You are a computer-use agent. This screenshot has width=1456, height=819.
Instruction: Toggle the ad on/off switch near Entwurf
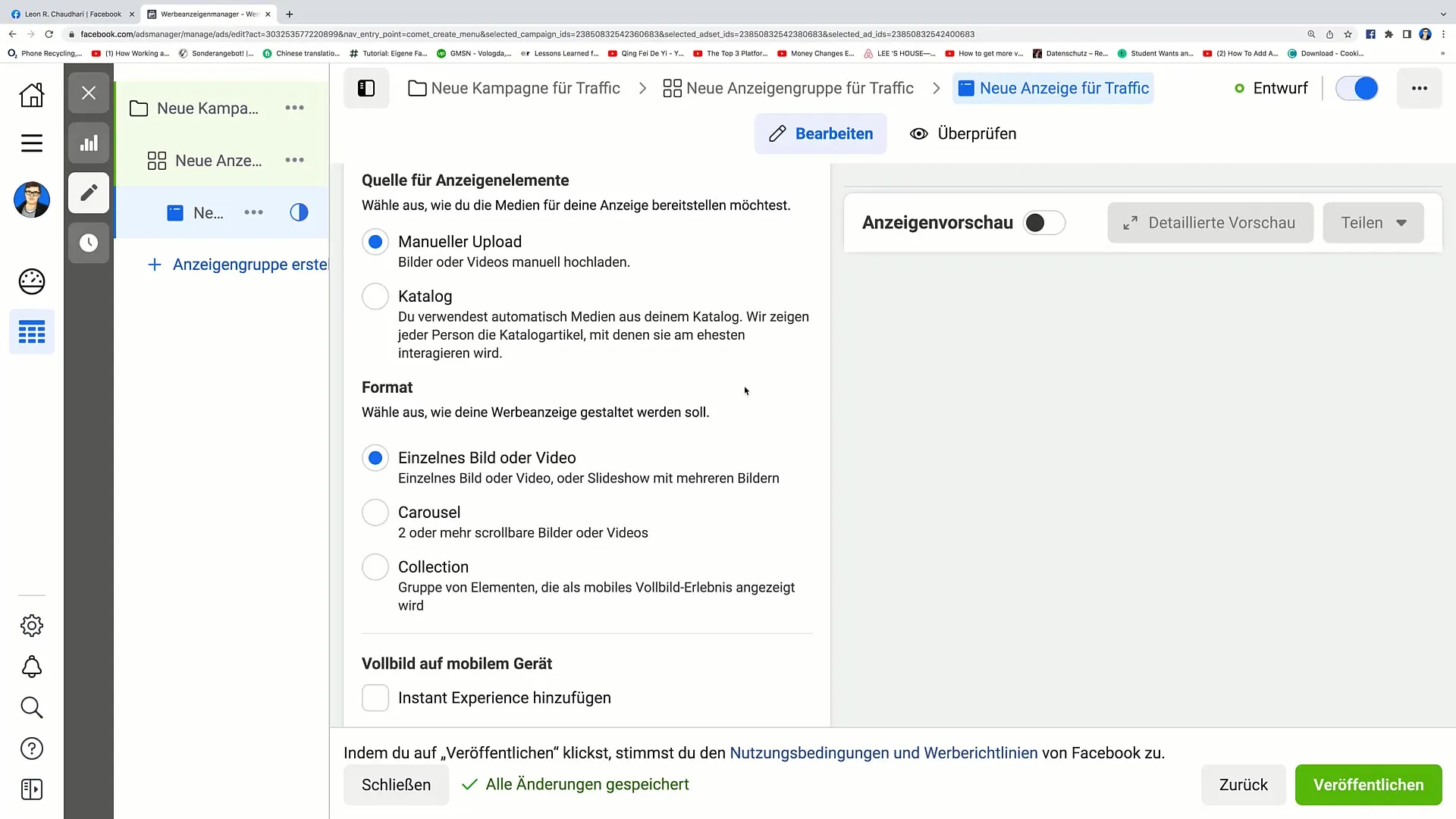(x=1357, y=88)
